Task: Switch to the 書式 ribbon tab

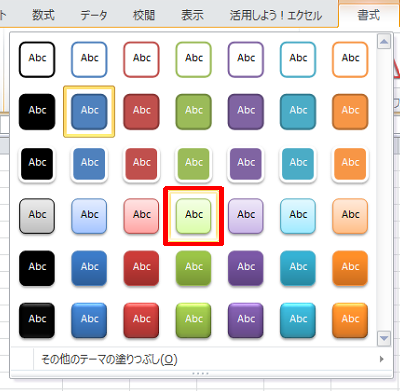Action: pos(369,15)
